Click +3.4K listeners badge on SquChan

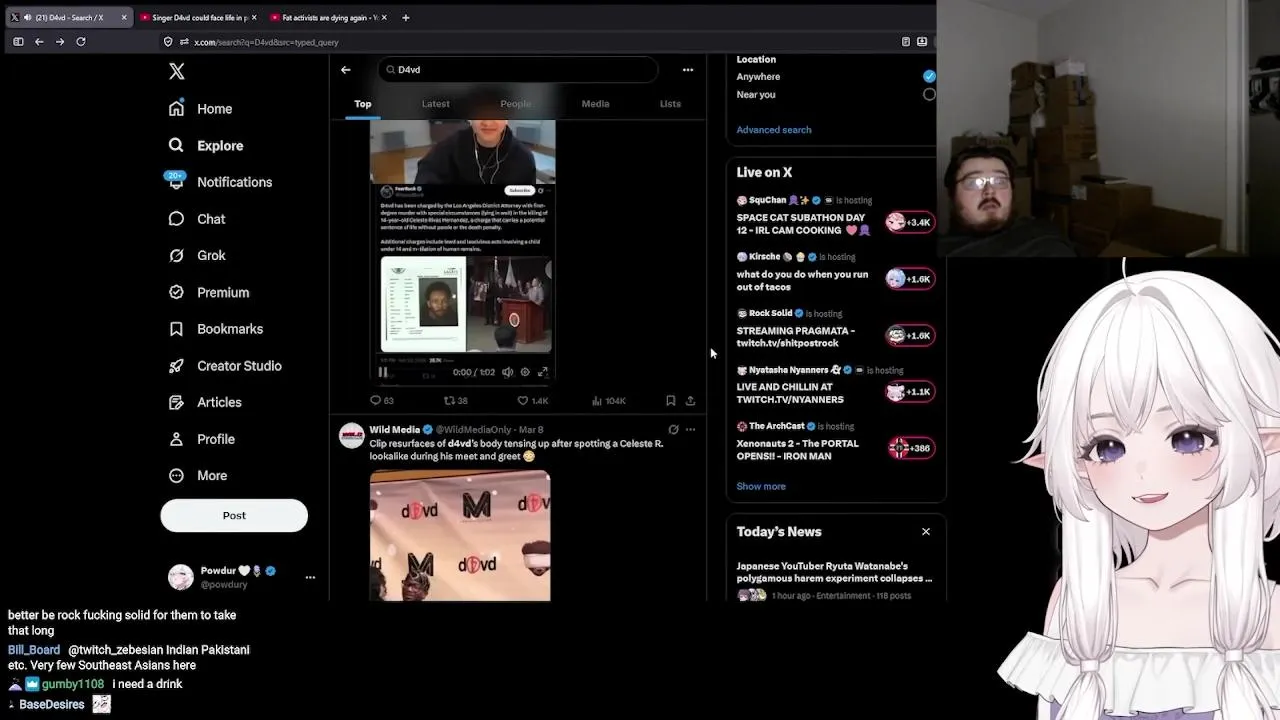[x=909, y=222]
